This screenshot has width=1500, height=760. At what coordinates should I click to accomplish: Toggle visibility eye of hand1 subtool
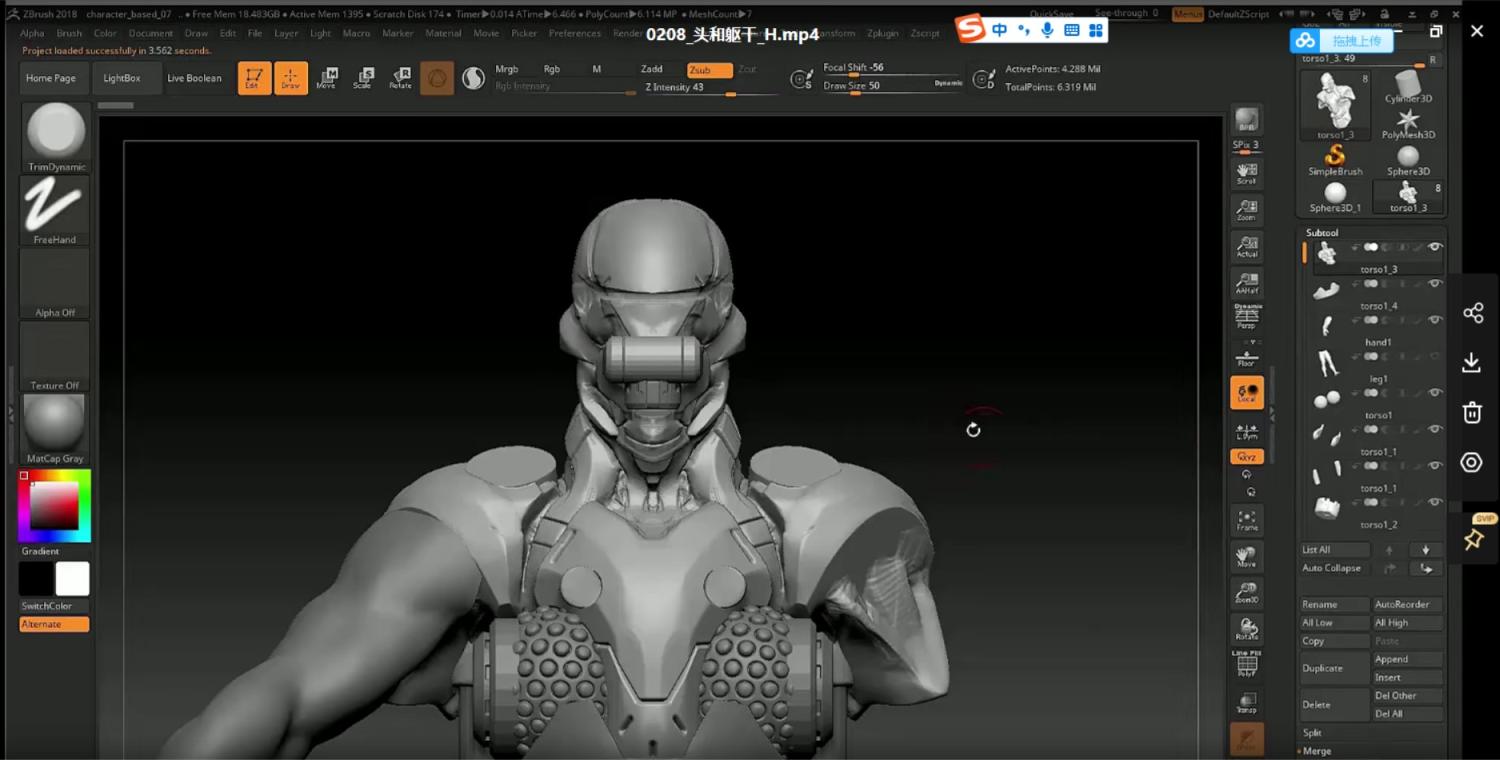tap(1435, 320)
